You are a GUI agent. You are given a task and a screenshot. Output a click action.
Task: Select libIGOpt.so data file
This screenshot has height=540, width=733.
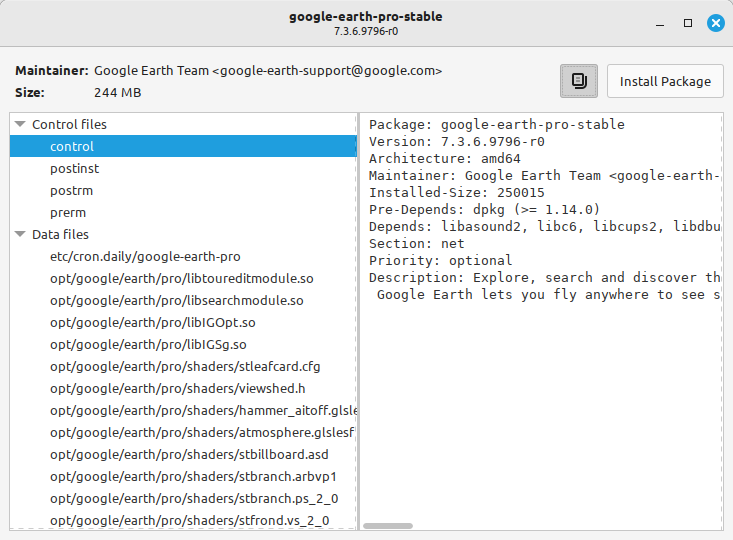[183, 322]
